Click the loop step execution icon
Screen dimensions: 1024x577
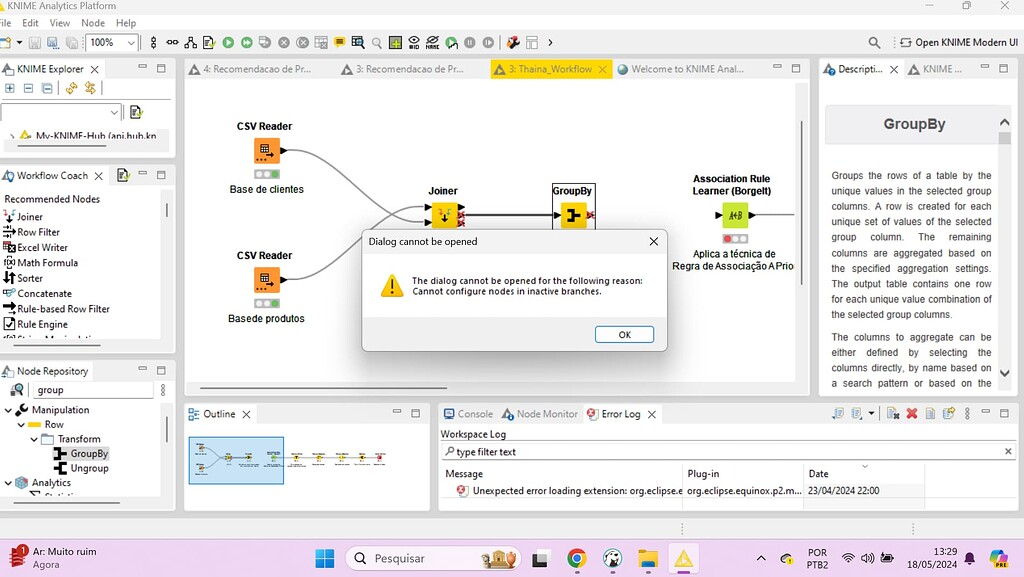tap(451, 42)
